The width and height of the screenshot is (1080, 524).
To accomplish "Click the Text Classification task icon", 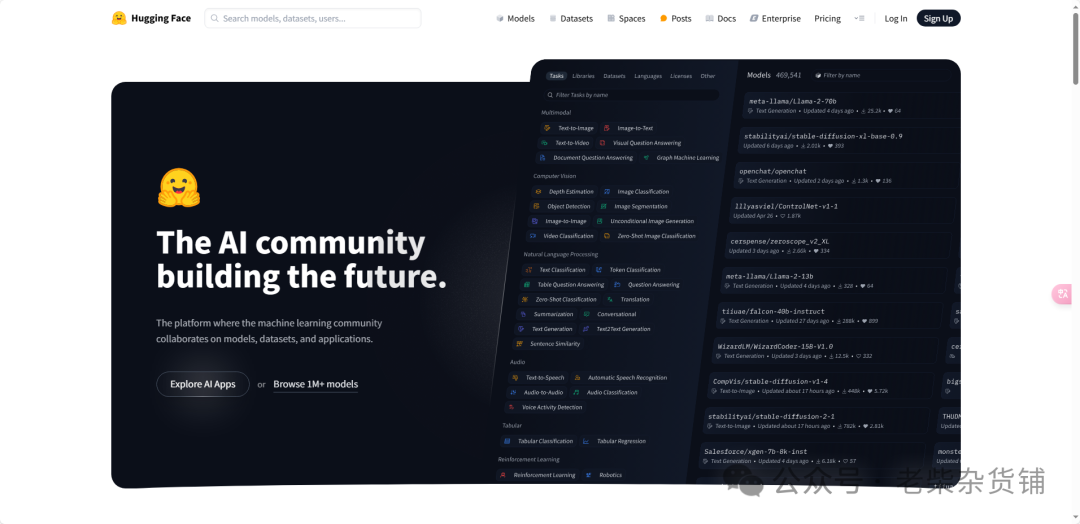I will (528, 270).
